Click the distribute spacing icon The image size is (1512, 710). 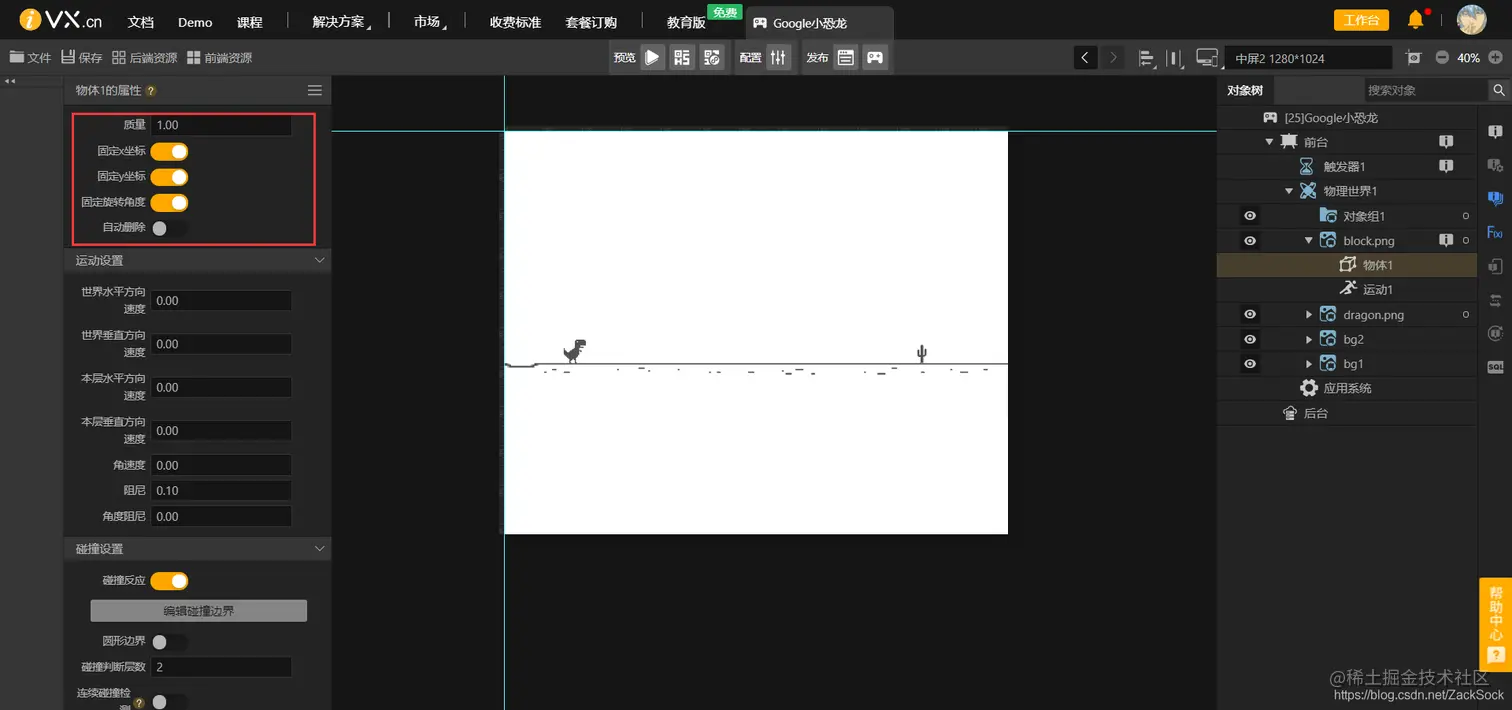1175,58
